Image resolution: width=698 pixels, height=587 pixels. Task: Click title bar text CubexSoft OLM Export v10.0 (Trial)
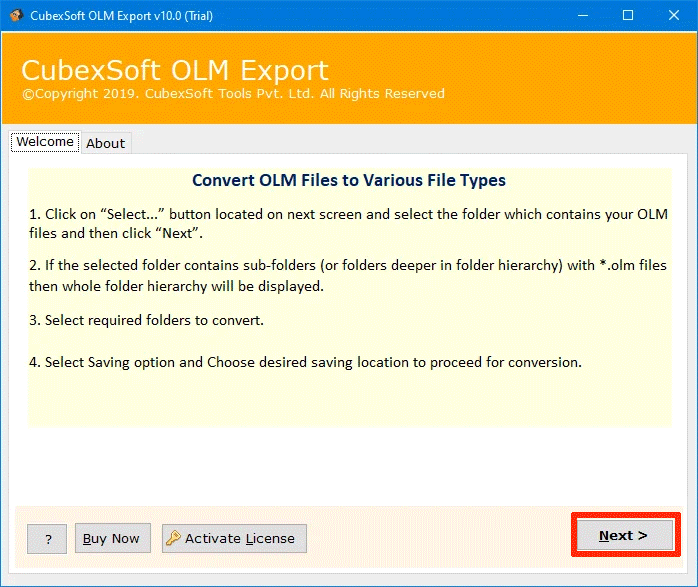tap(122, 16)
